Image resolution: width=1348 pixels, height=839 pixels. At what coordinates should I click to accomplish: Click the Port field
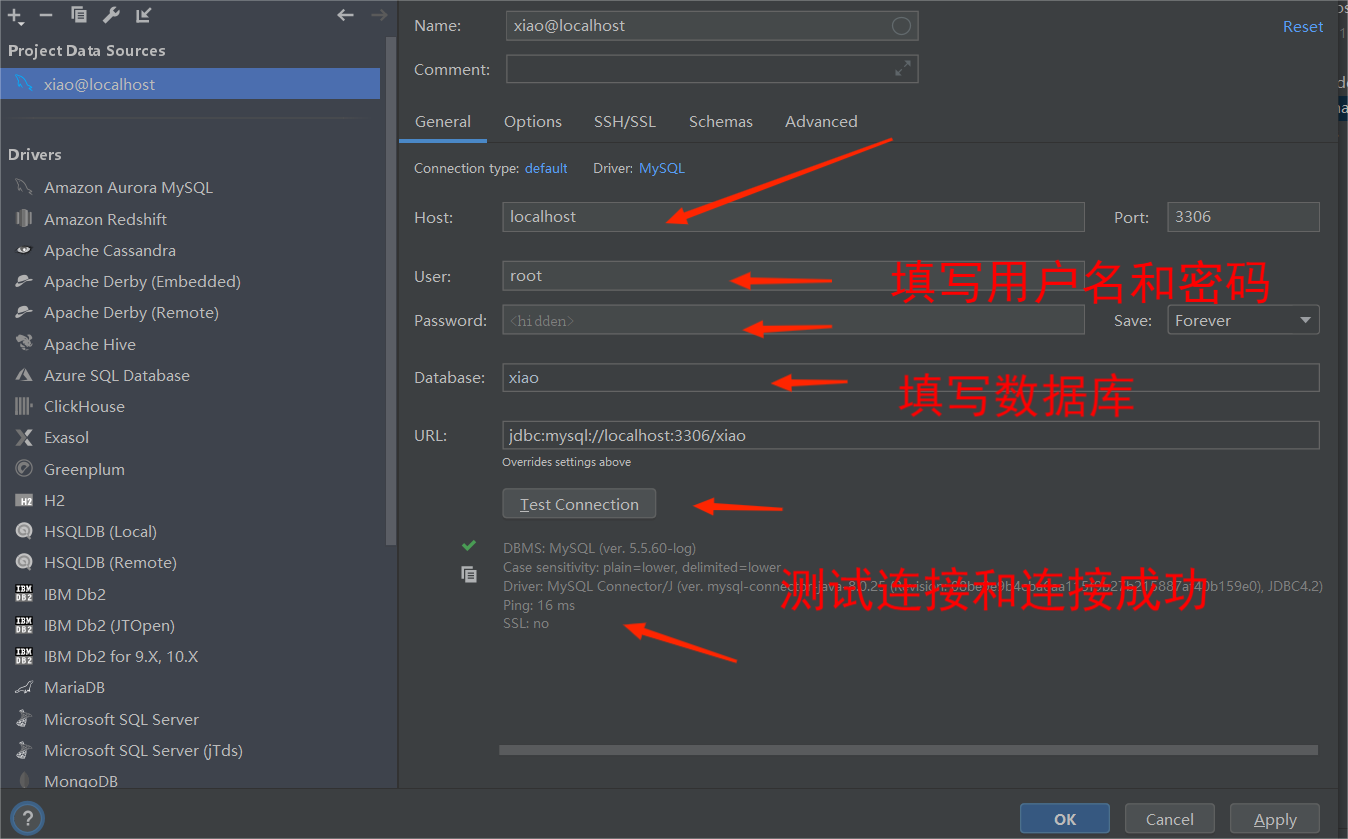tap(1243, 217)
